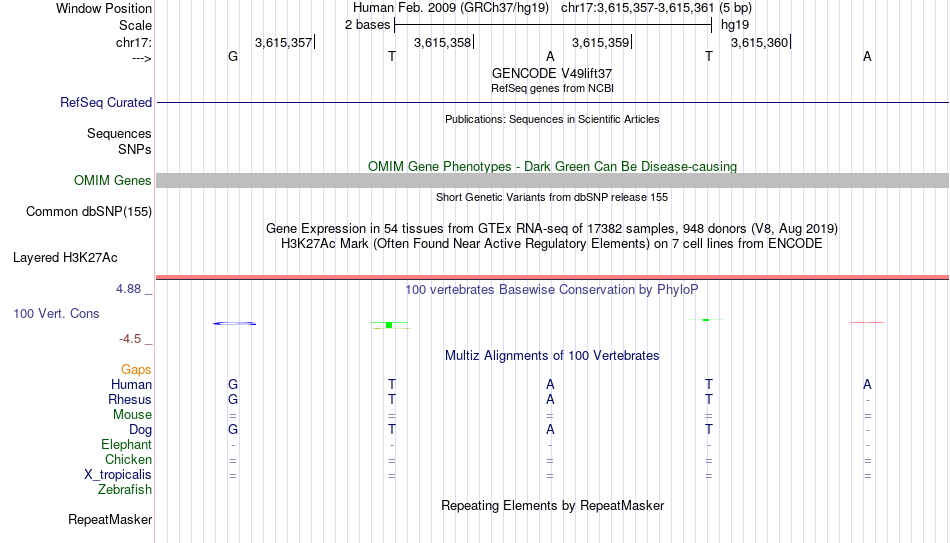950x543 pixels.
Task: Click the Scale label
Action: pyautogui.click(x=136, y=25)
